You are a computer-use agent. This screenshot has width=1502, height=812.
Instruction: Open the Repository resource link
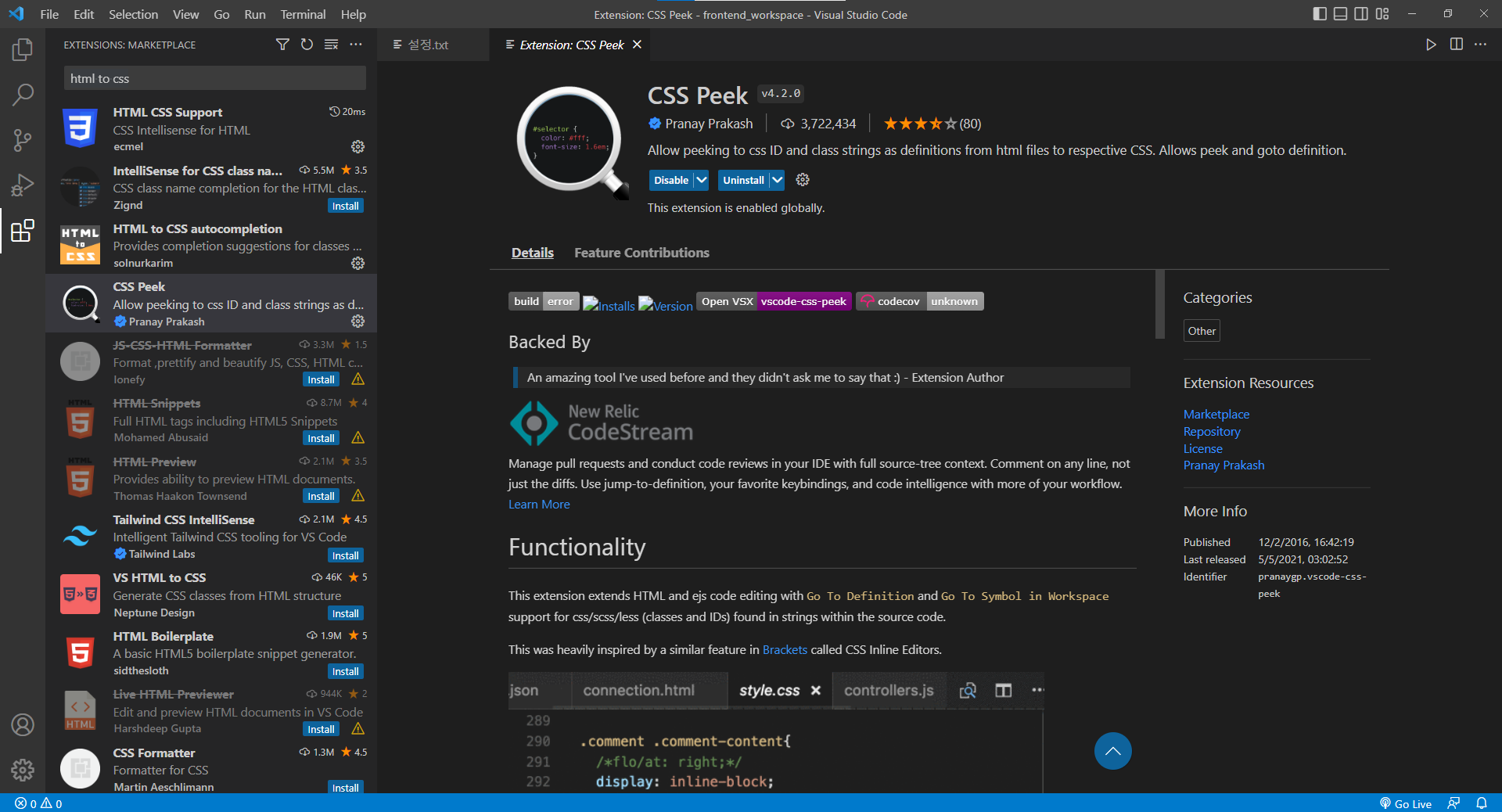pos(1212,431)
